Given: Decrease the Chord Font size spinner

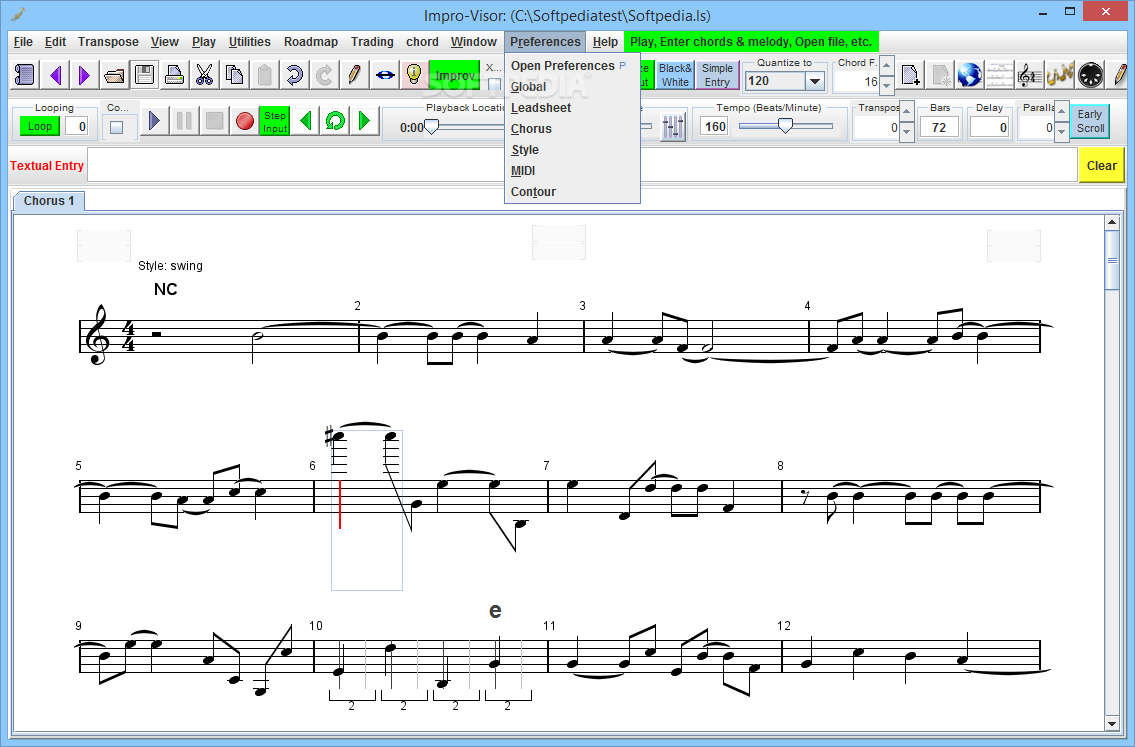Looking at the screenshot, I should pyautogui.click(x=887, y=85).
